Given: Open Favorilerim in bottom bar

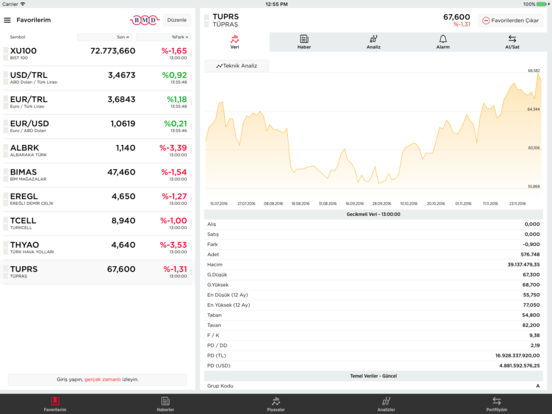Looking at the screenshot, I should click(55, 404).
